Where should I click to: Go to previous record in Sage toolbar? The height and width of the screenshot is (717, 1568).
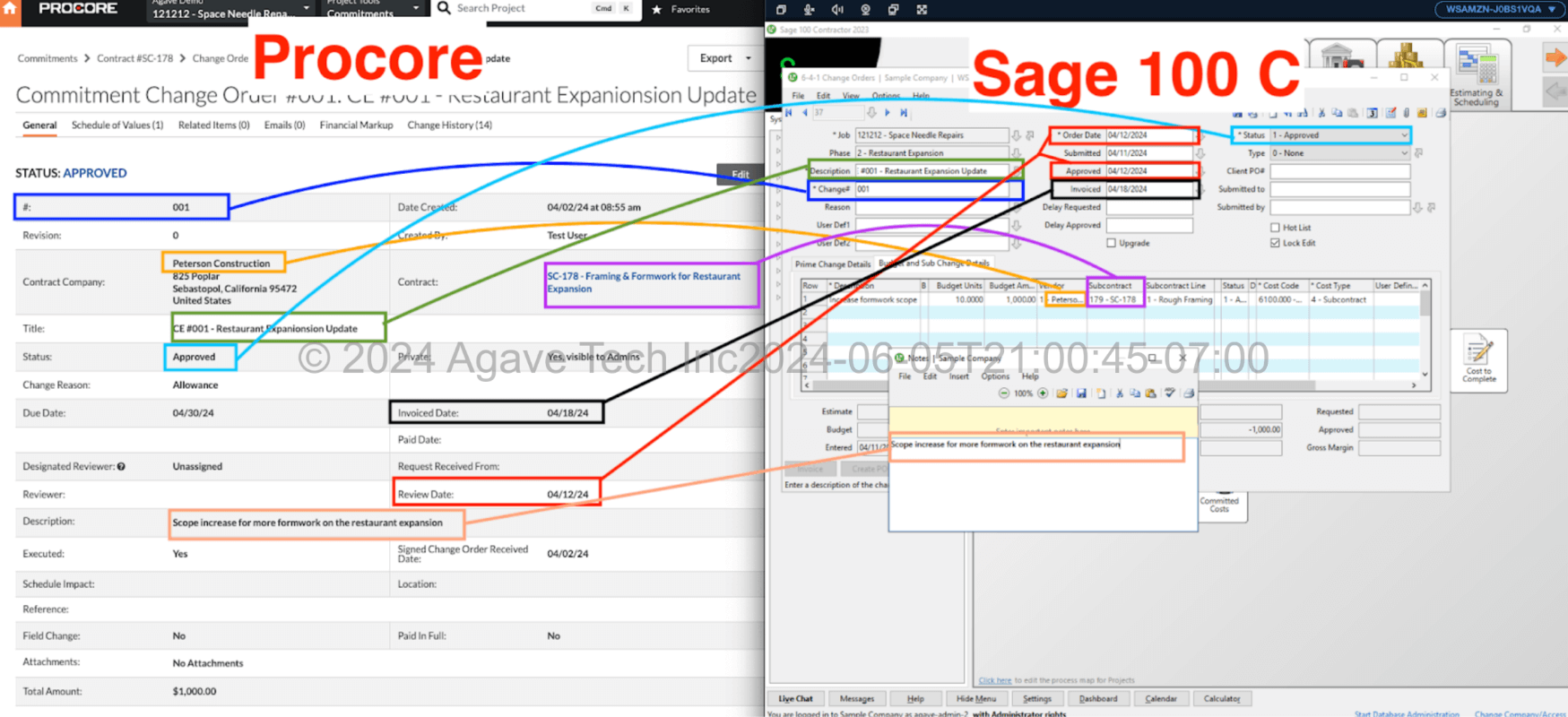click(804, 113)
